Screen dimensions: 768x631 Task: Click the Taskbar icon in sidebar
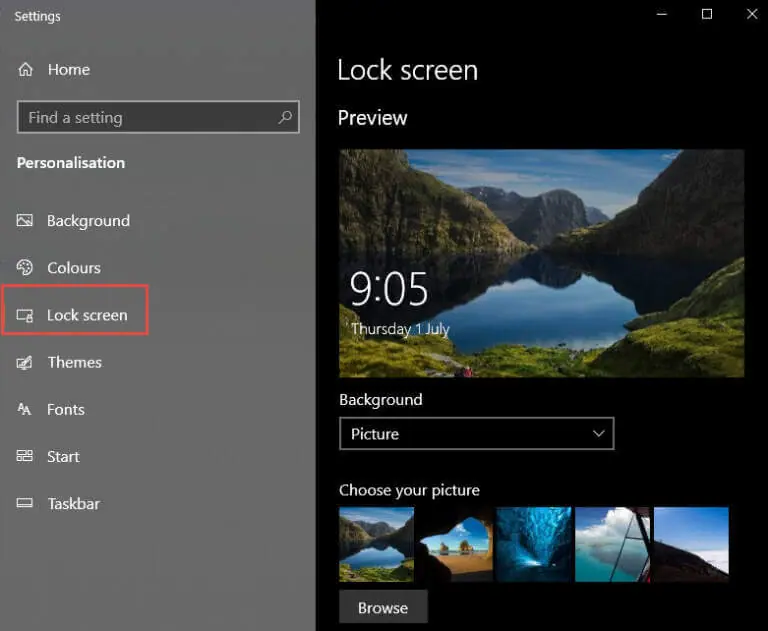24,503
